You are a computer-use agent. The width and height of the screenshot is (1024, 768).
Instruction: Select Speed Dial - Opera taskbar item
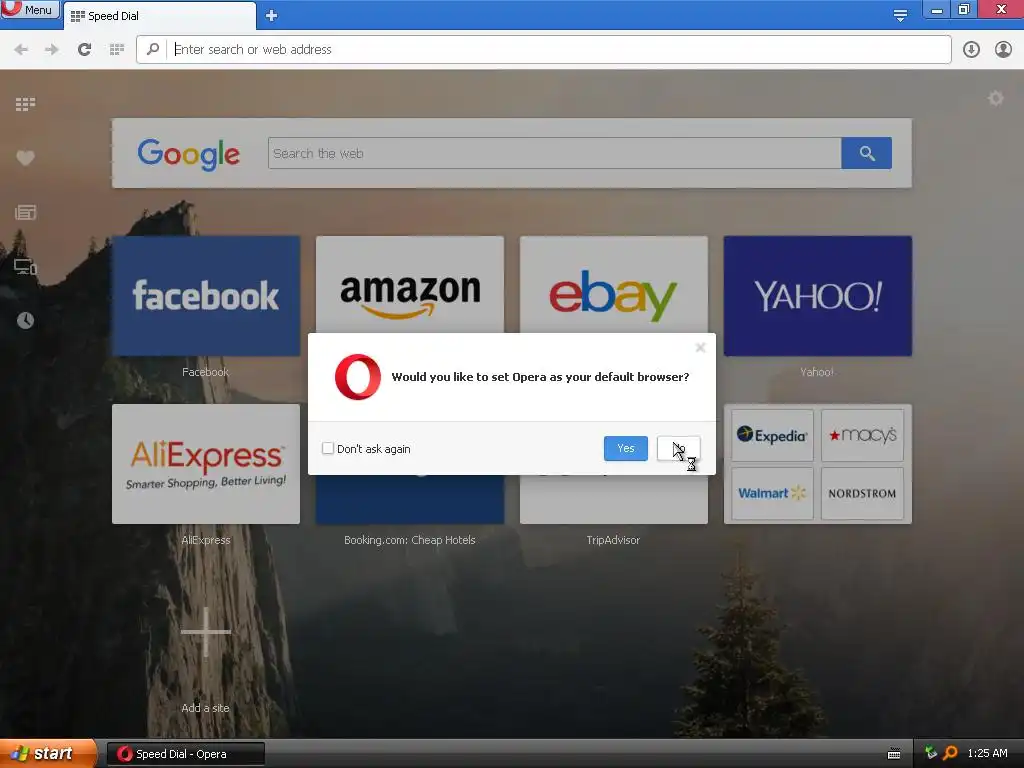(x=185, y=754)
